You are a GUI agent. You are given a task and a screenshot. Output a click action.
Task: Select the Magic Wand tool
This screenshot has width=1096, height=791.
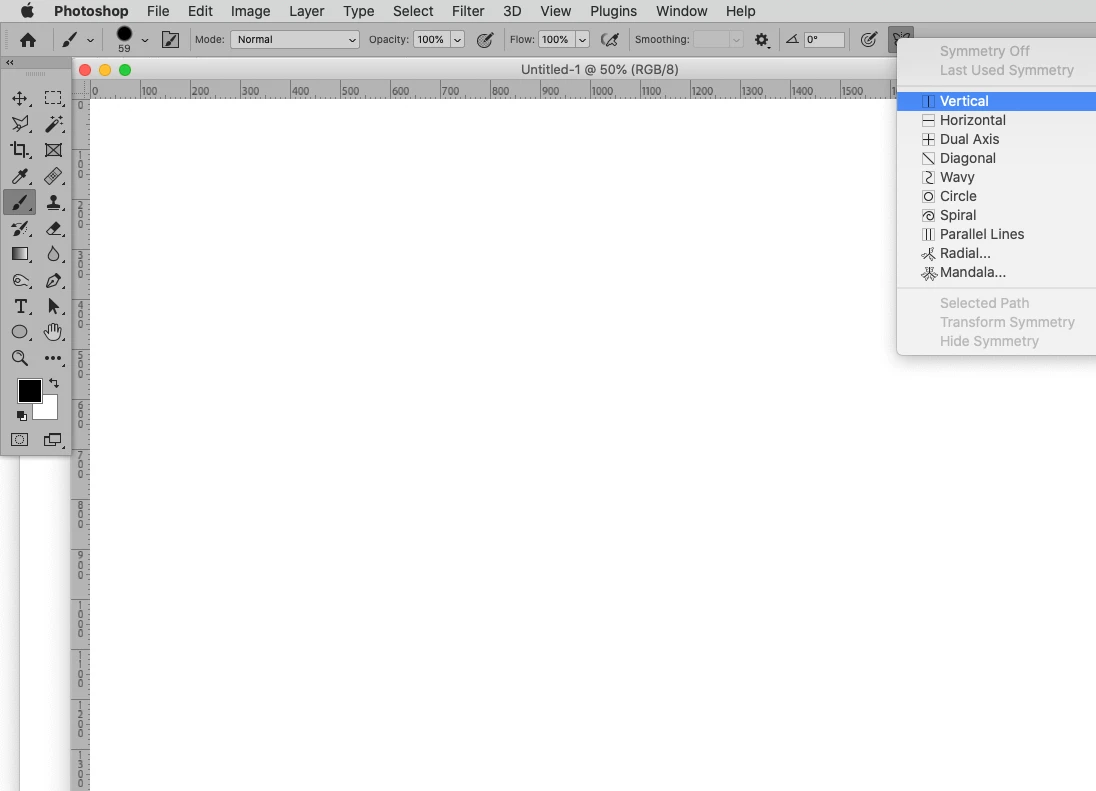53,124
